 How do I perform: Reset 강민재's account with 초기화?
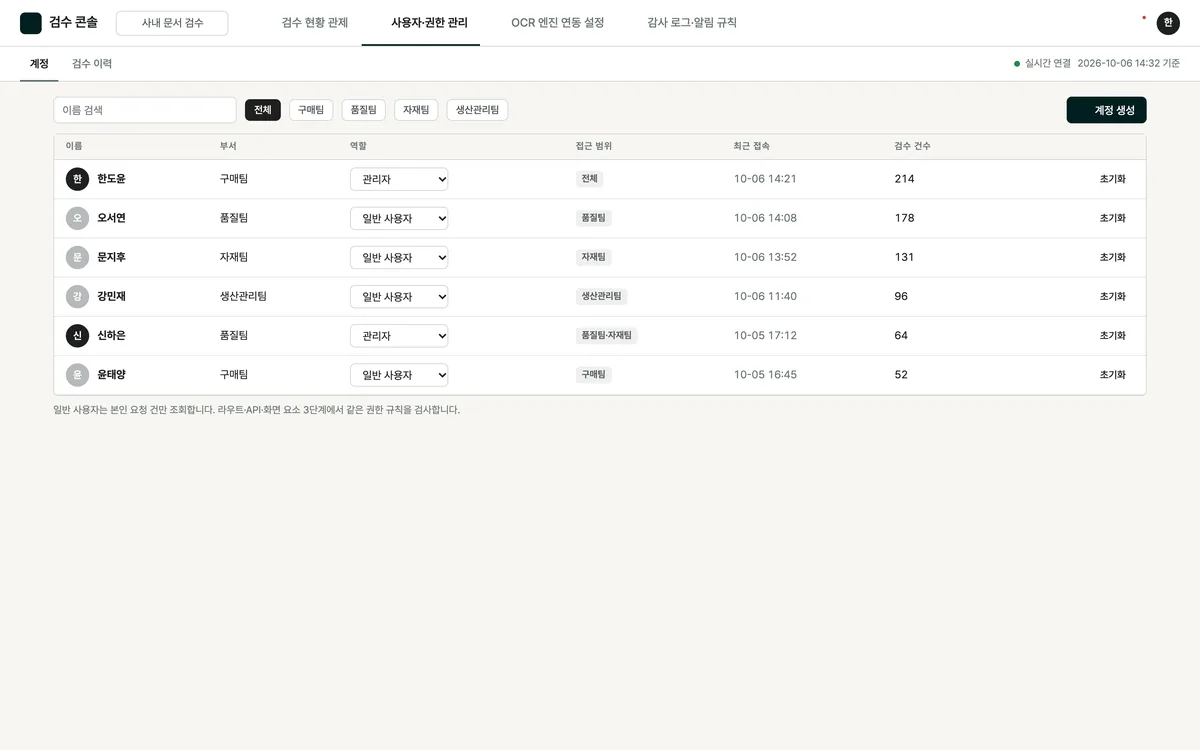tap(1113, 297)
